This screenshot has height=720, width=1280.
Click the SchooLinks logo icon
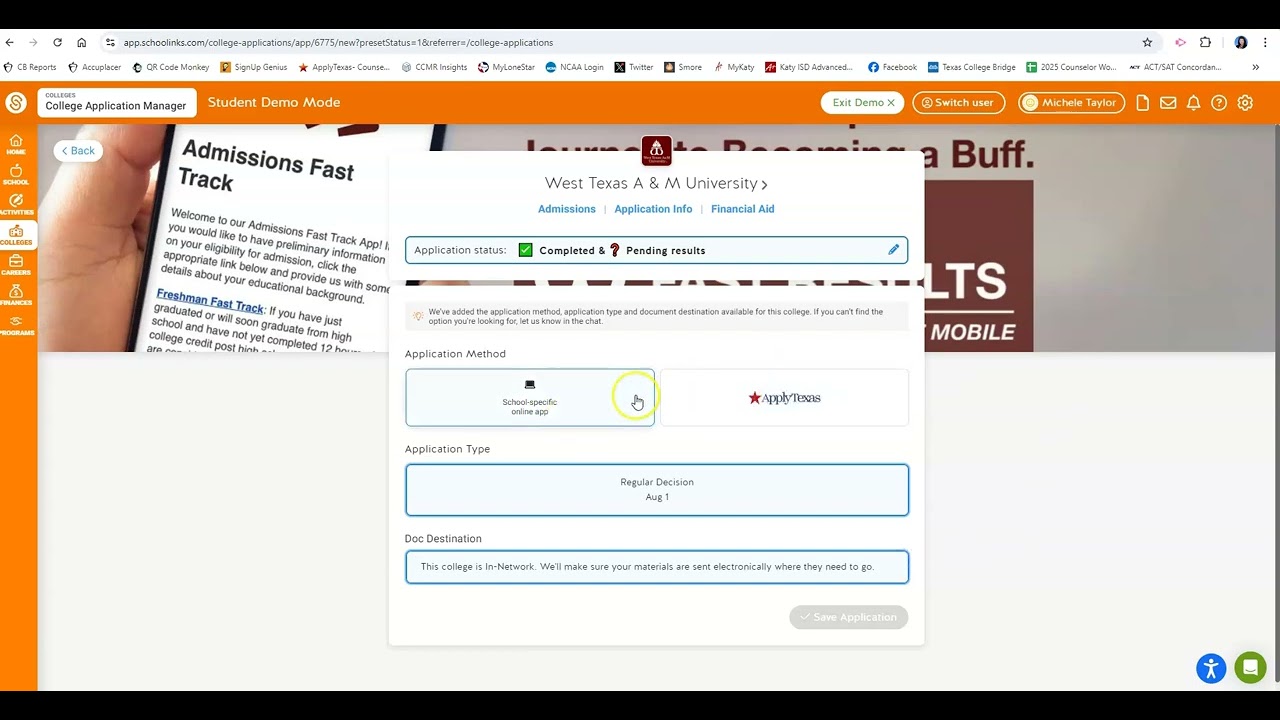[16, 102]
